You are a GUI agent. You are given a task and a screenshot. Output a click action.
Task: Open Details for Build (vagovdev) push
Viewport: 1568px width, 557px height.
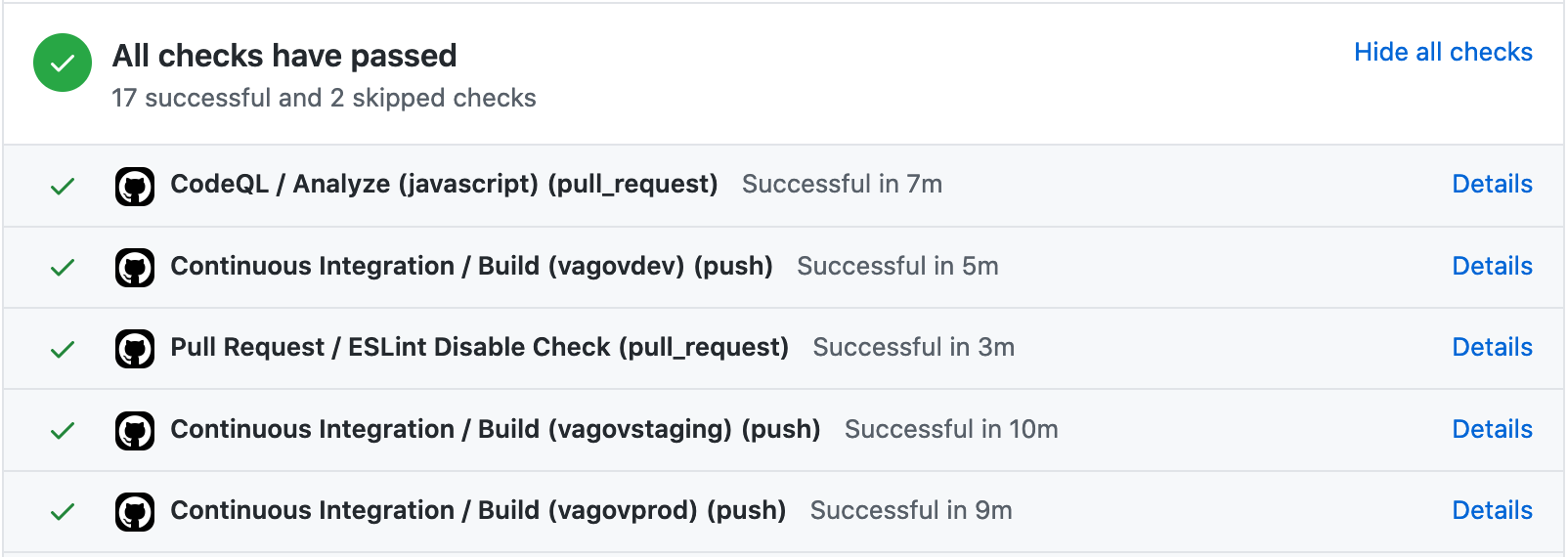coord(1492,266)
